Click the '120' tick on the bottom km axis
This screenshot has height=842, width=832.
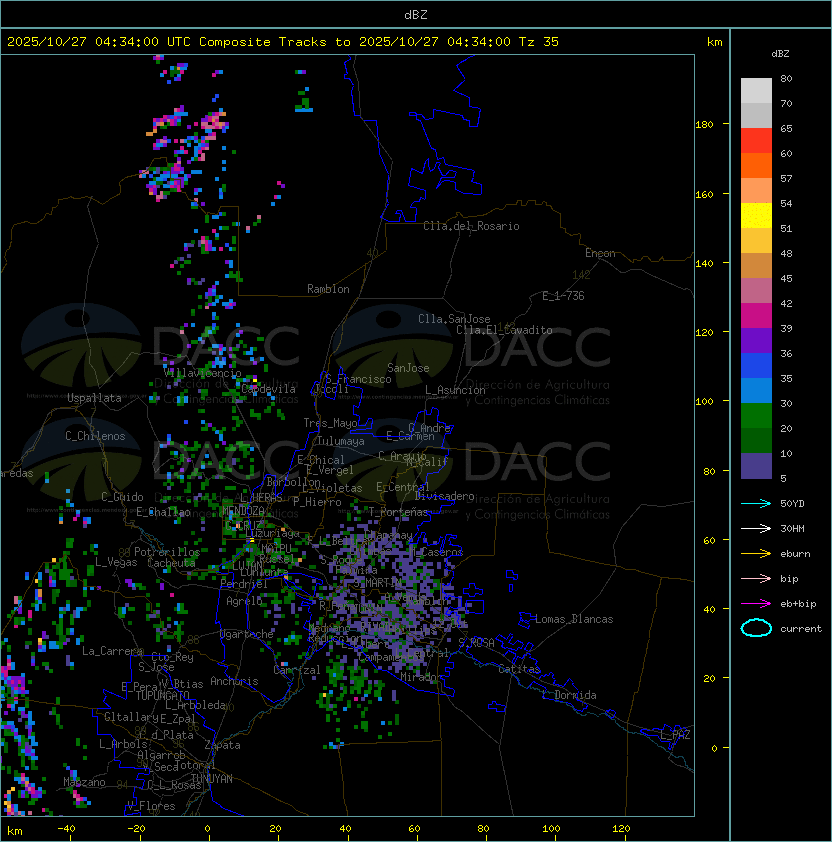(x=621, y=829)
